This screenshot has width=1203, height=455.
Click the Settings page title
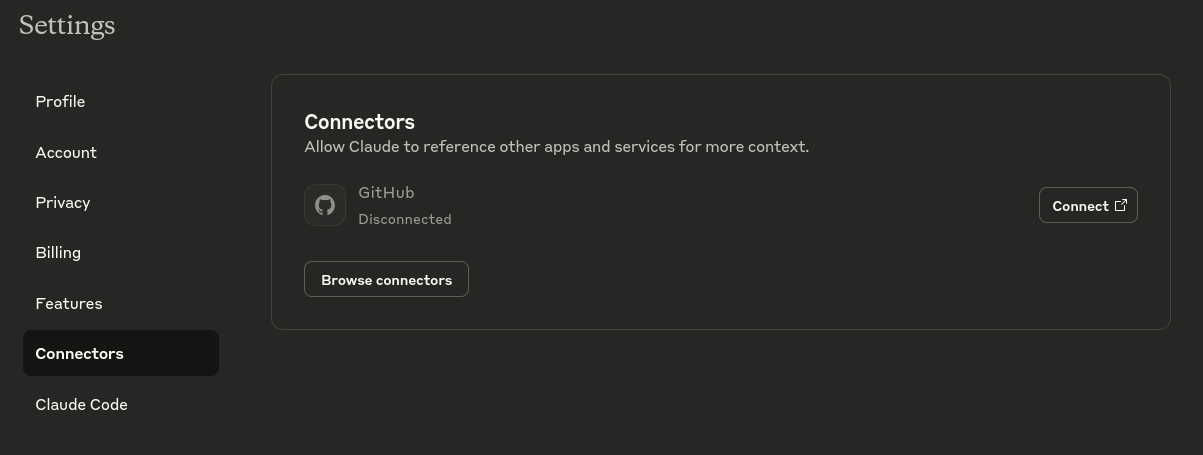click(67, 25)
